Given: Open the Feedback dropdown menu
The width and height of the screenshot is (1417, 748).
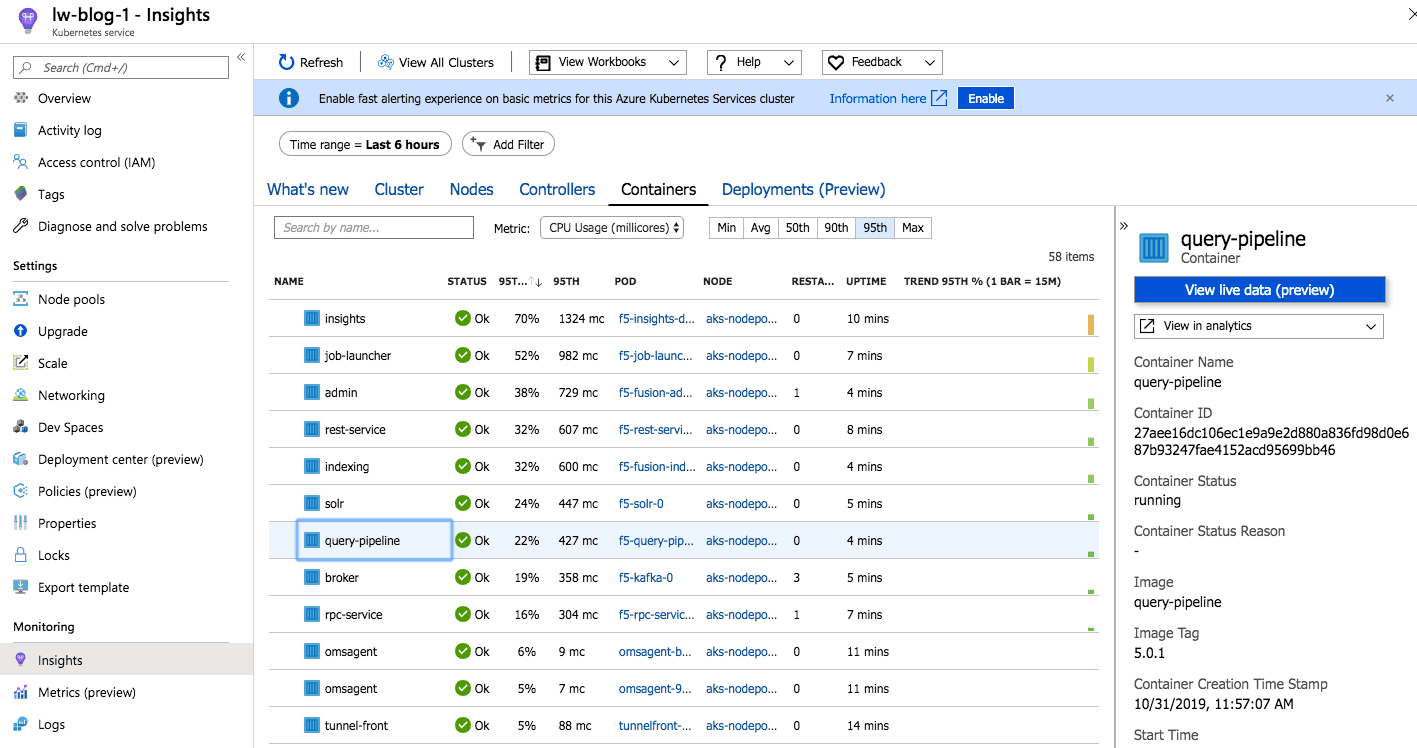Looking at the screenshot, I should coord(882,62).
